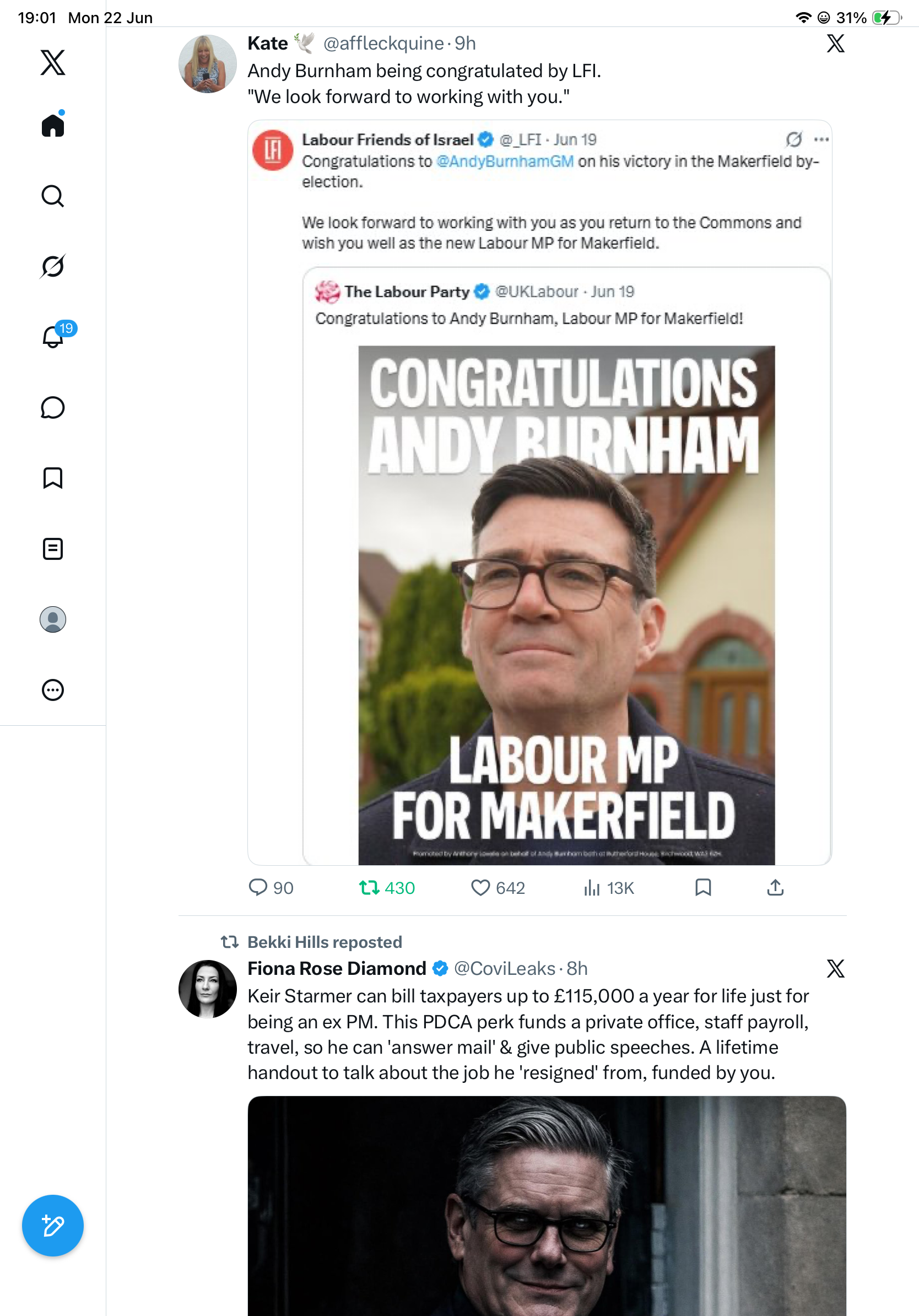Open Grok from the sidebar
The height and width of the screenshot is (1316, 919).
coord(53,266)
